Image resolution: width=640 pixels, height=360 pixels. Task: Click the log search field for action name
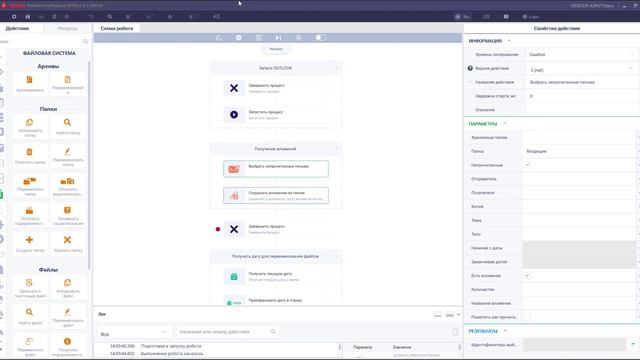click(227, 332)
